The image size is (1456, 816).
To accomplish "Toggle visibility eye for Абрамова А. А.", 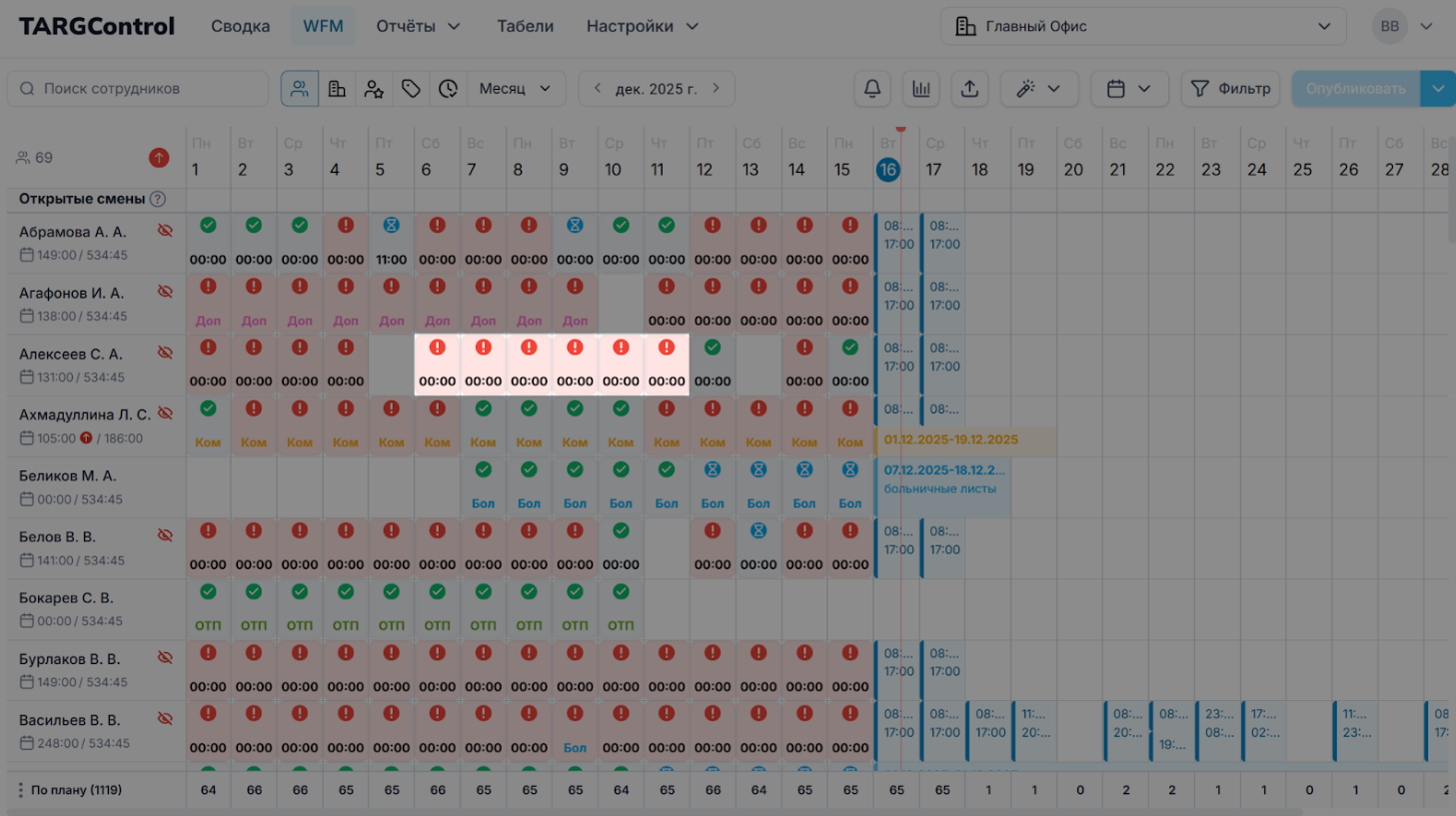I will pyautogui.click(x=165, y=231).
